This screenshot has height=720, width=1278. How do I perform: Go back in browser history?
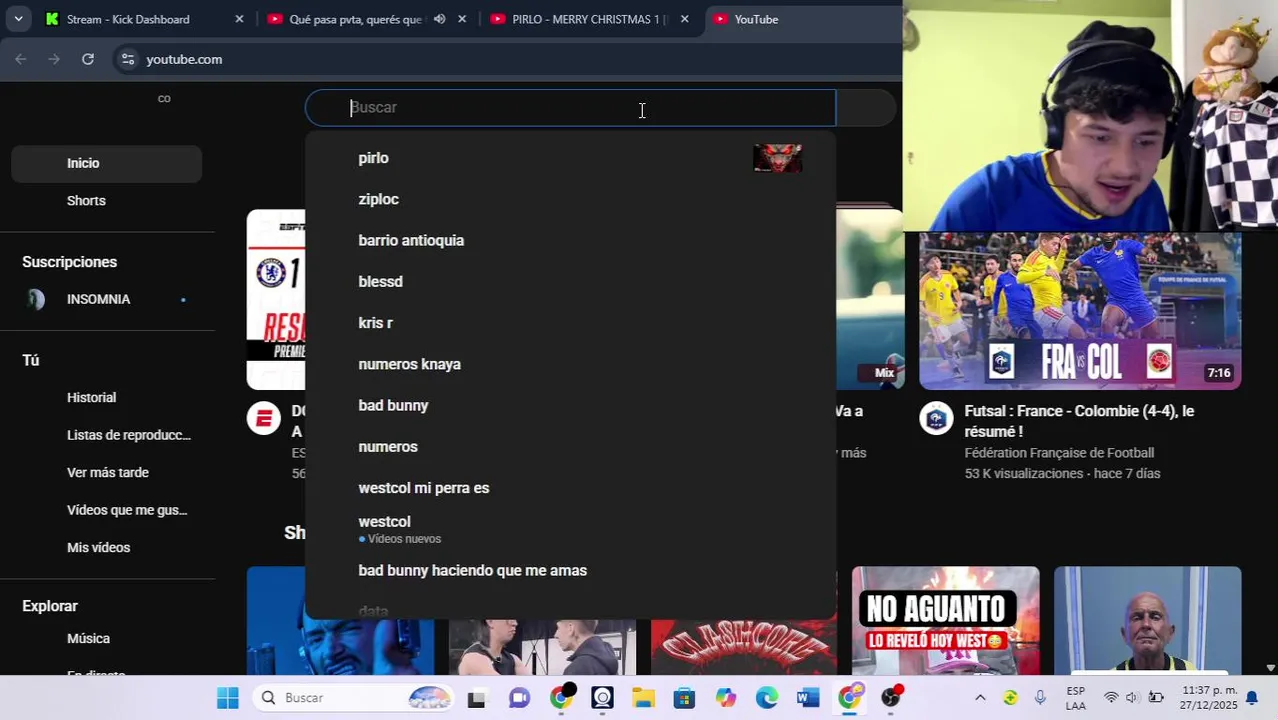21,59
